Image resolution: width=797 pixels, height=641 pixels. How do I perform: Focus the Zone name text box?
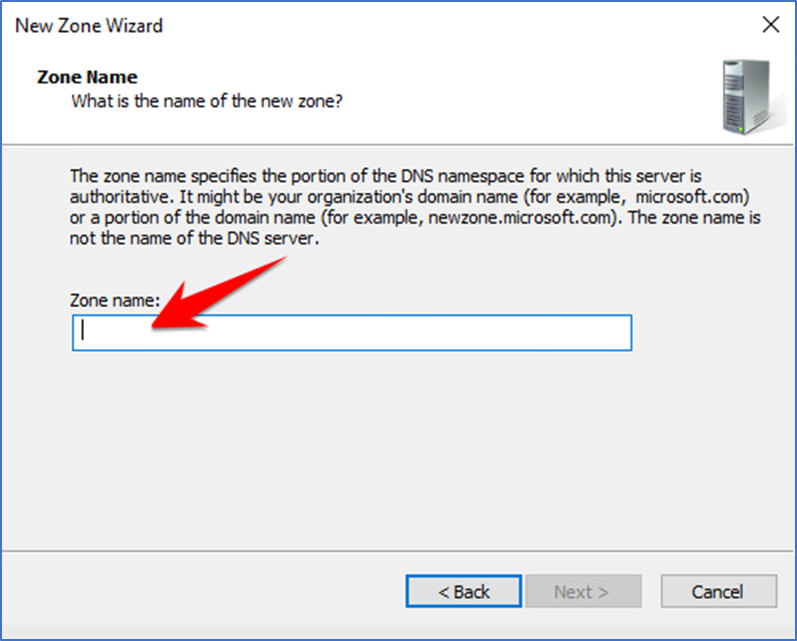point(352,332)
